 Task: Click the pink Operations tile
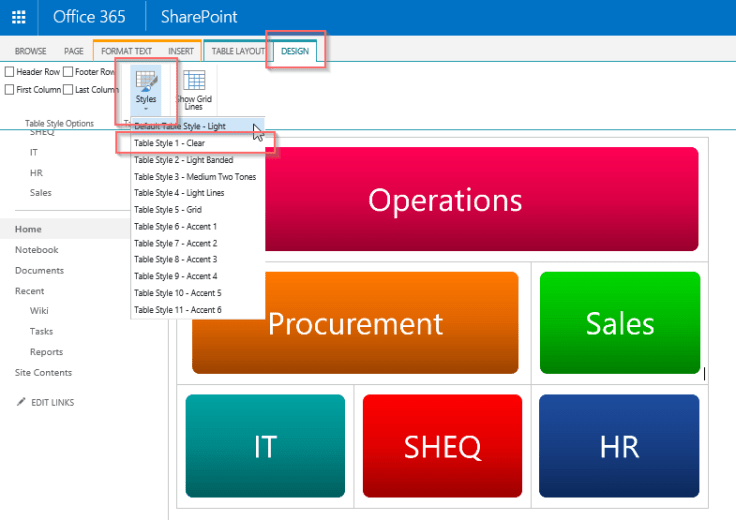click(x=445, y=199)
